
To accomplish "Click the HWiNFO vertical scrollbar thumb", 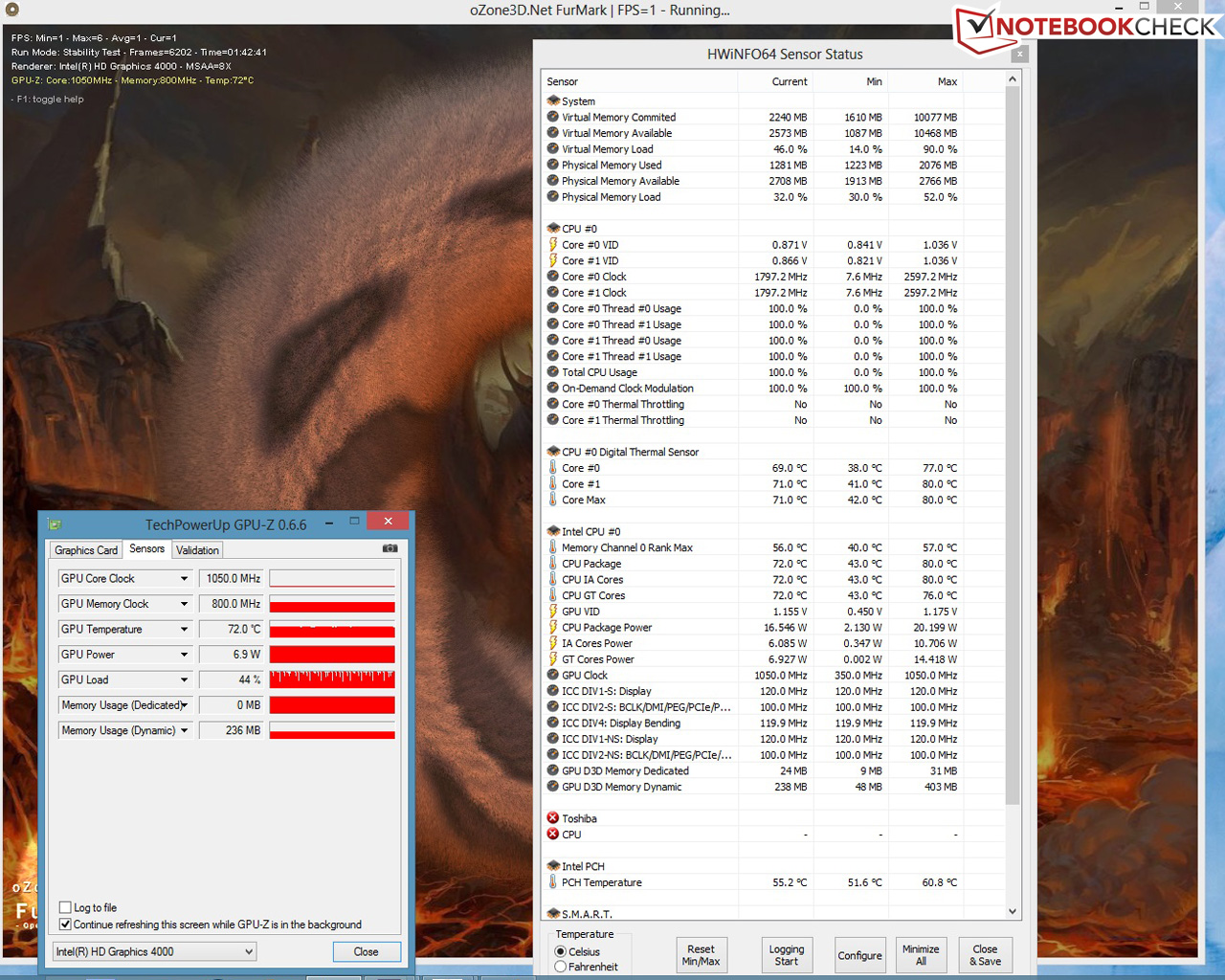I will point(1013,446).
